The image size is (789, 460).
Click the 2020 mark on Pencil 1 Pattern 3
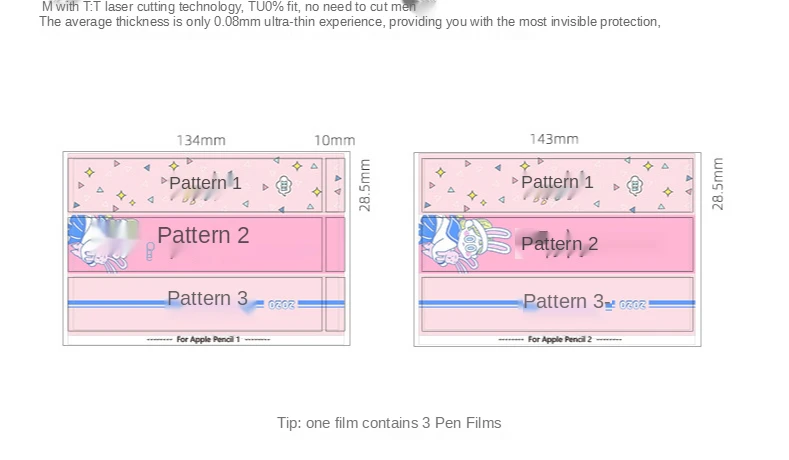(281, 305)
